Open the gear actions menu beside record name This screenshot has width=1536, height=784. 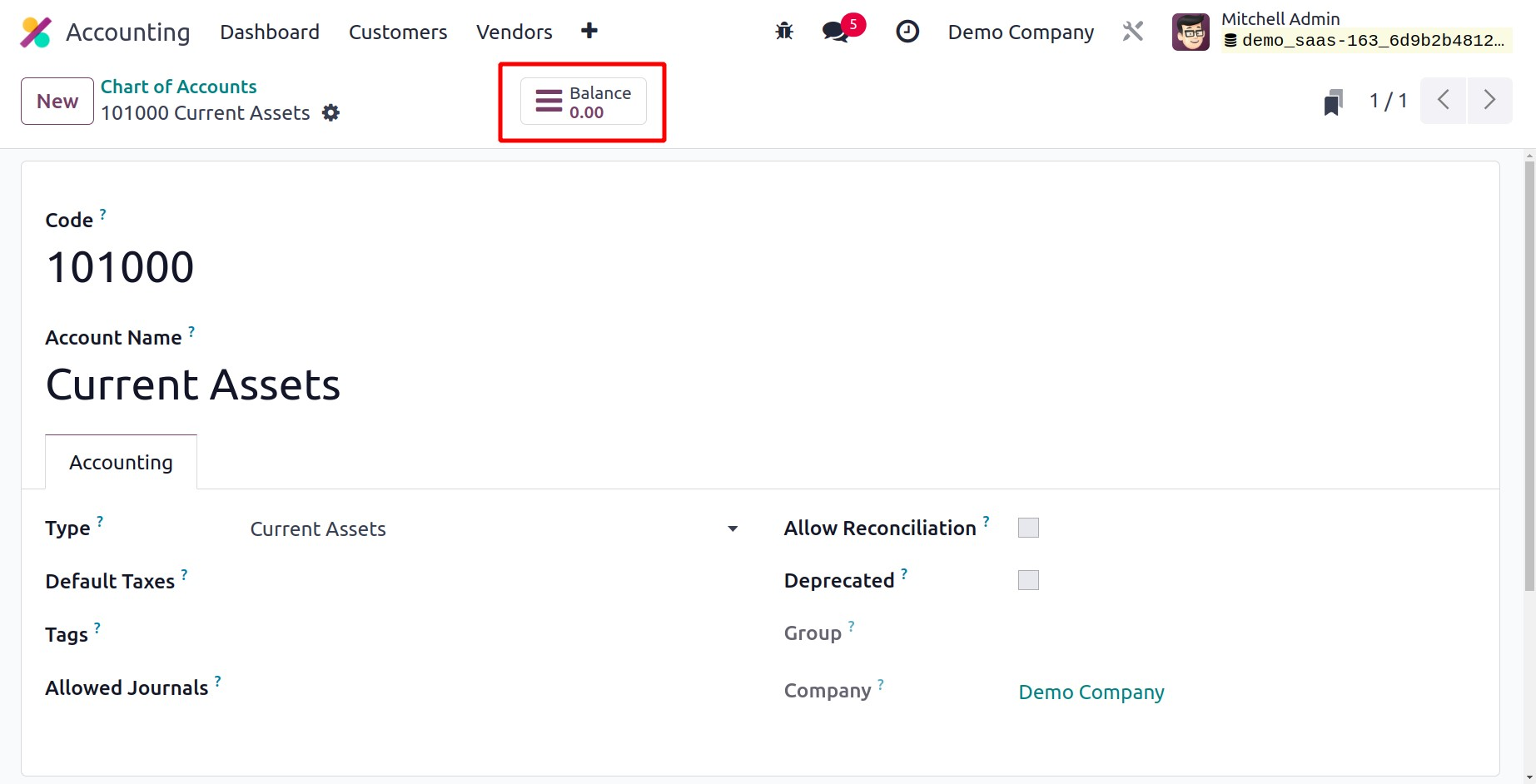click(331, 113)
